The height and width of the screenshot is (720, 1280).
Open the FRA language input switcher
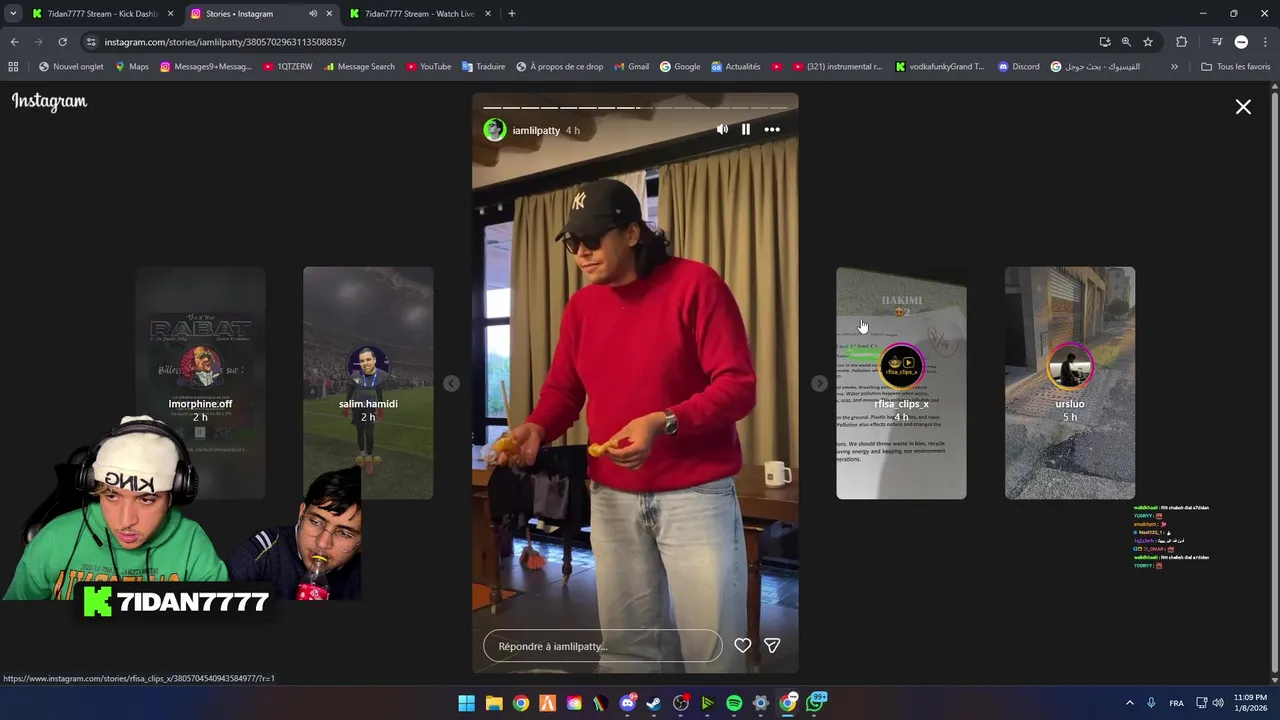[x=1177, y=703]
